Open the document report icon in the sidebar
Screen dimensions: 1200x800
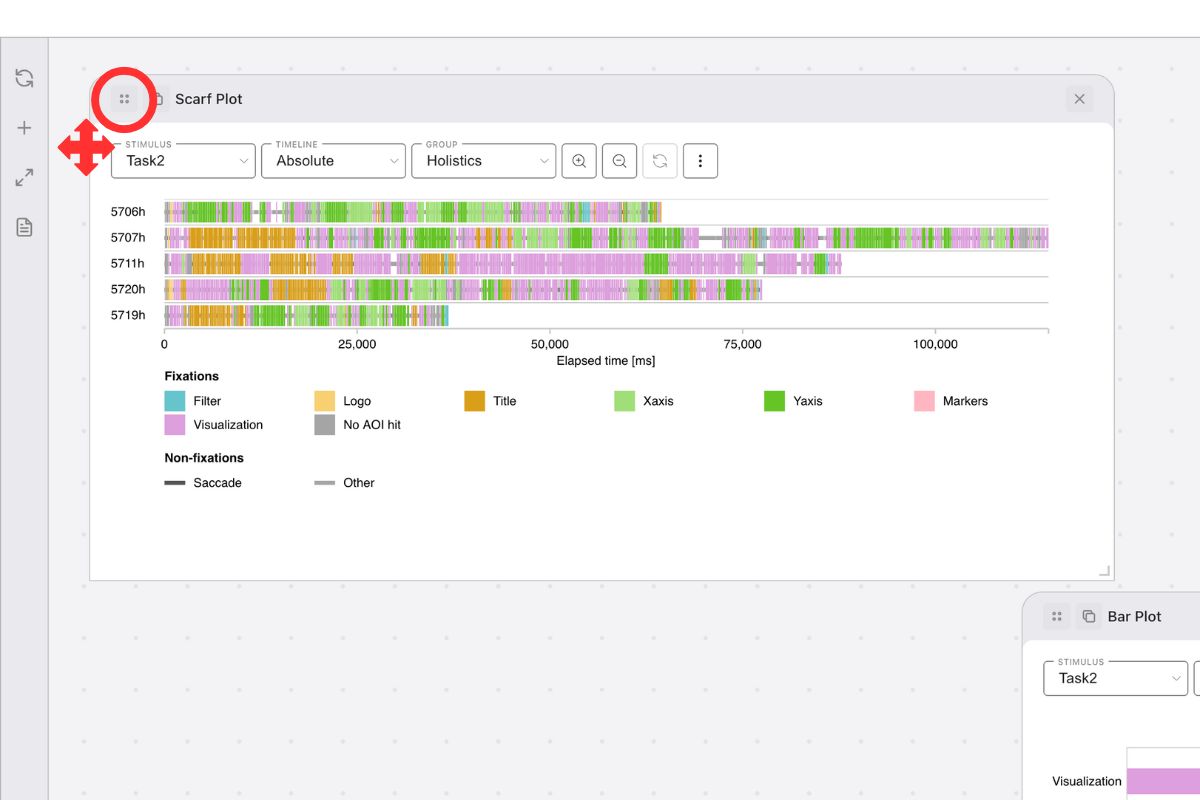pyautogui.click(x=24, y=227)
